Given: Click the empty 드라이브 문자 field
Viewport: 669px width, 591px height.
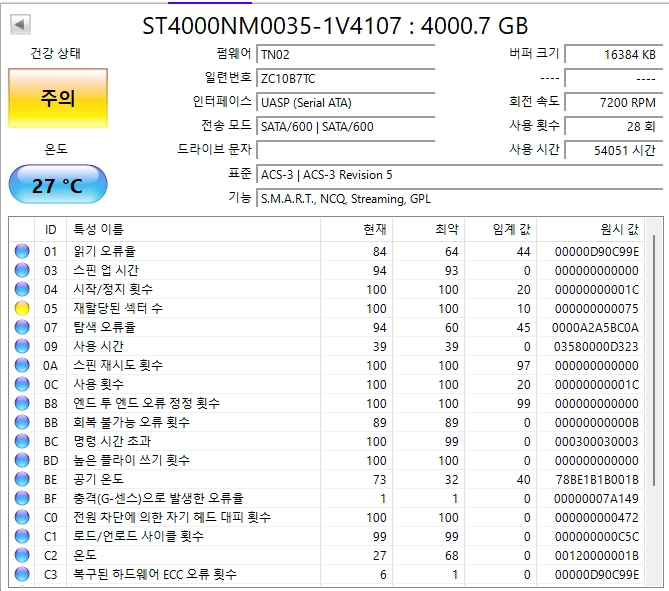Looking at the screenshot, I should 346,150.
